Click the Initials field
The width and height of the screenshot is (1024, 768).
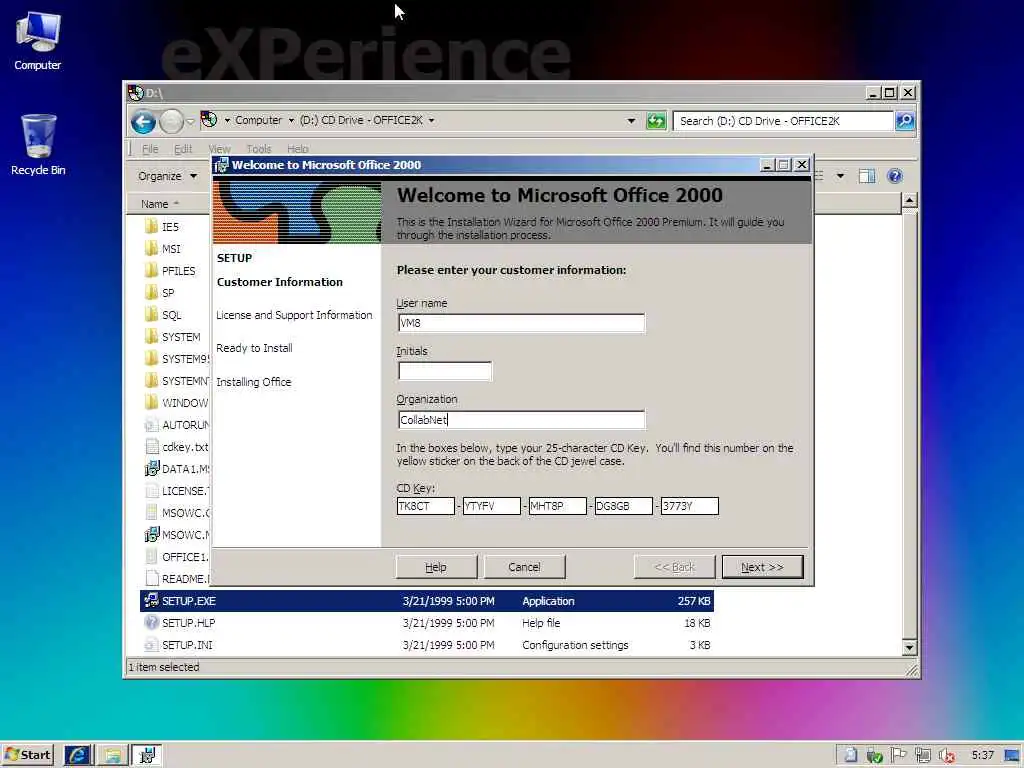click(445, 371)
